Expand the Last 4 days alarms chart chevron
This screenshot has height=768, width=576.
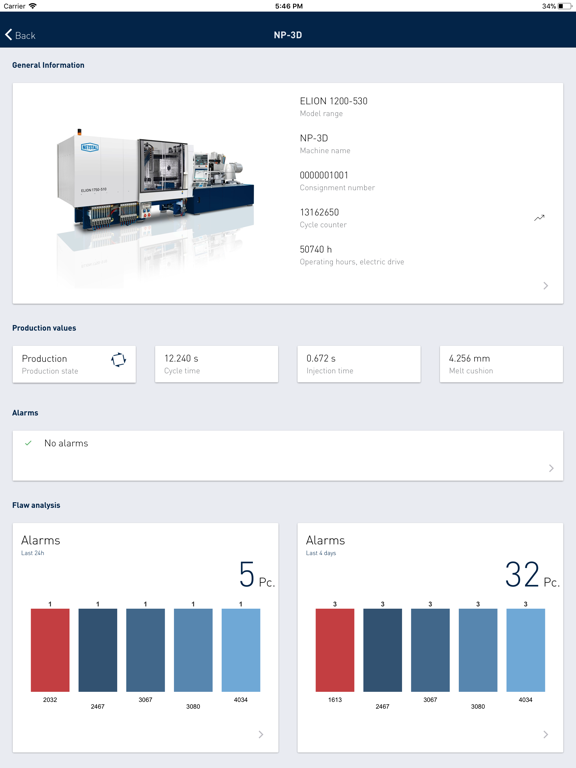click(x=546, y=734)
